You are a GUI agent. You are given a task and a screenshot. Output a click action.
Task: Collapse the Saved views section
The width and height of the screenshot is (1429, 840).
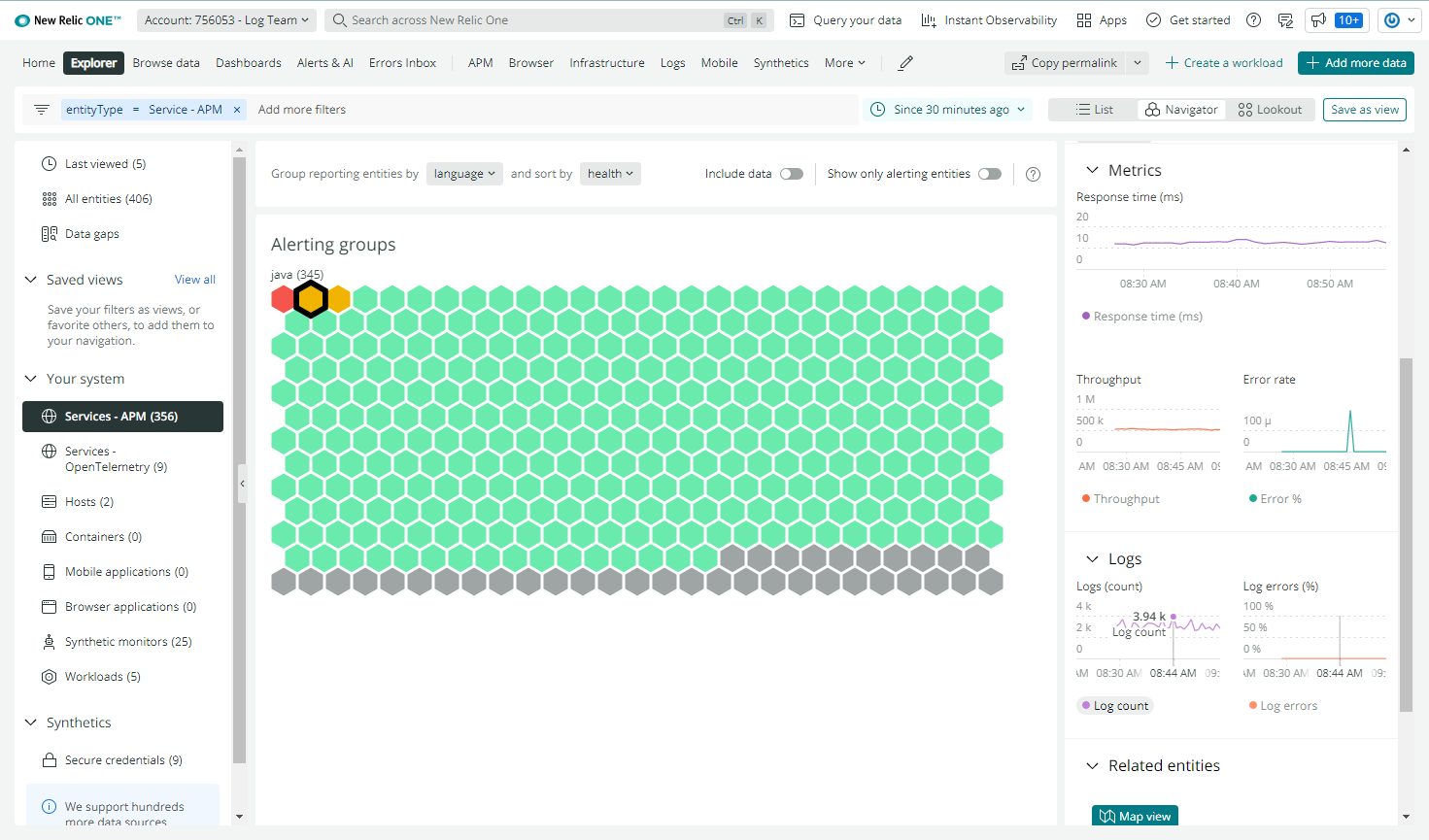(x=30, y=280)
